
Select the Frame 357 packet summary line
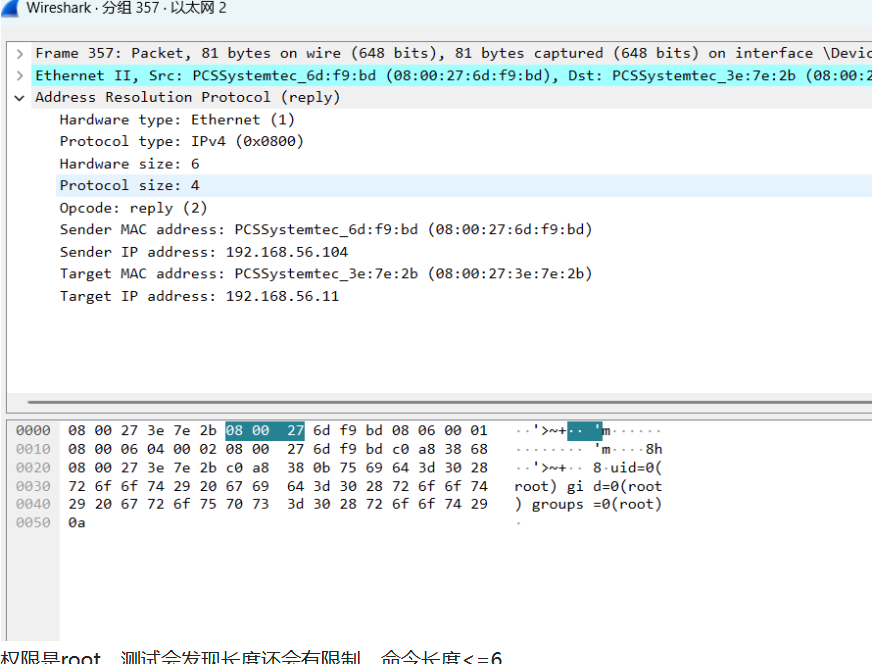click(x=452, y=53)
